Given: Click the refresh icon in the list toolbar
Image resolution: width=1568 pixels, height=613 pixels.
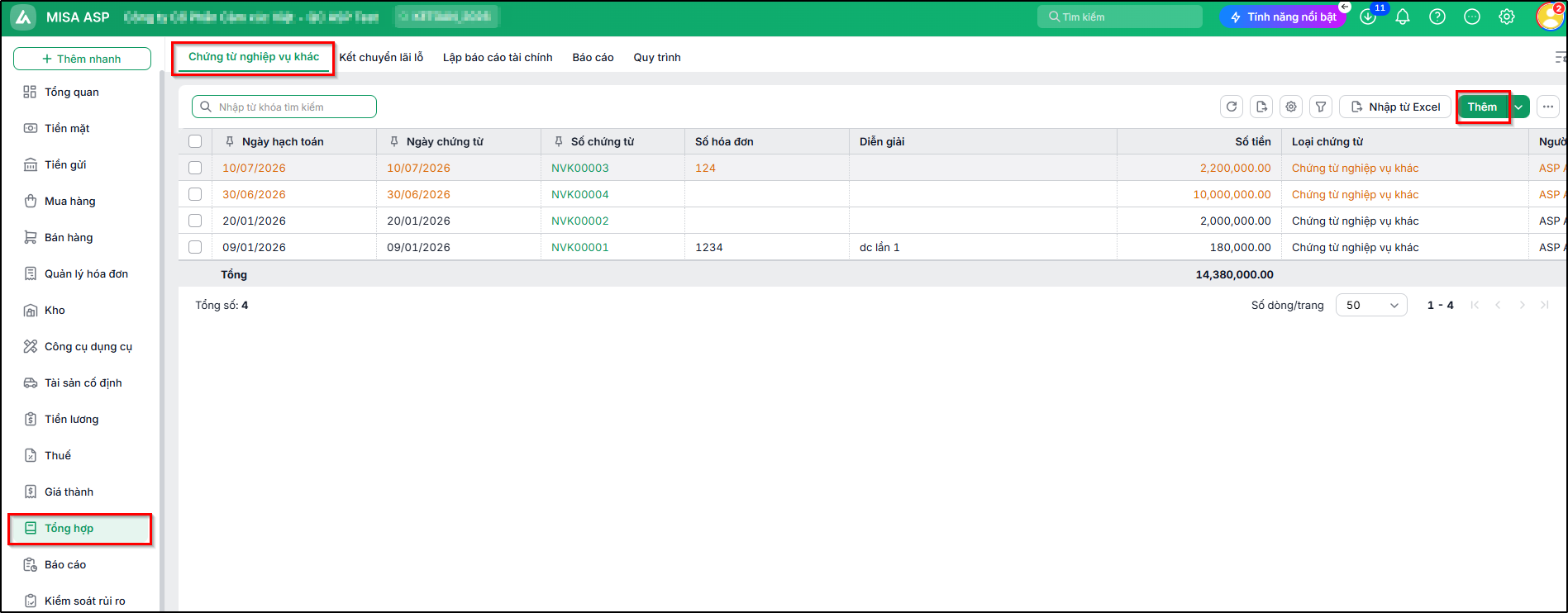Looking at the screenshot, I should (x=1231, y=107).
